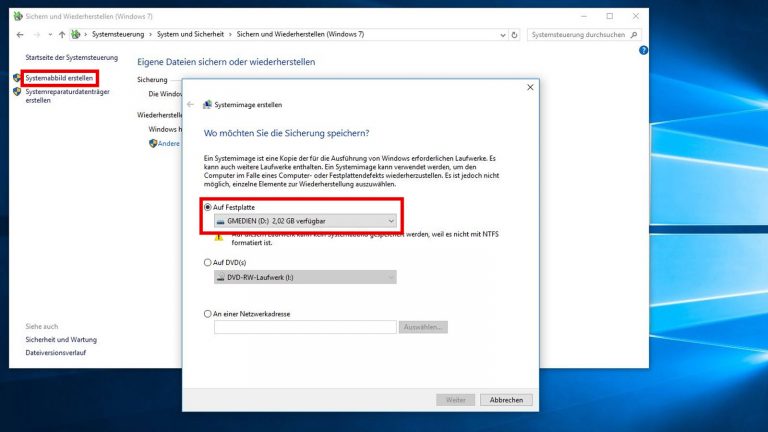This screenshot has height=432, width=768.
Task: Click the up arrow navigation icon
Action: (x=60, y=34)
